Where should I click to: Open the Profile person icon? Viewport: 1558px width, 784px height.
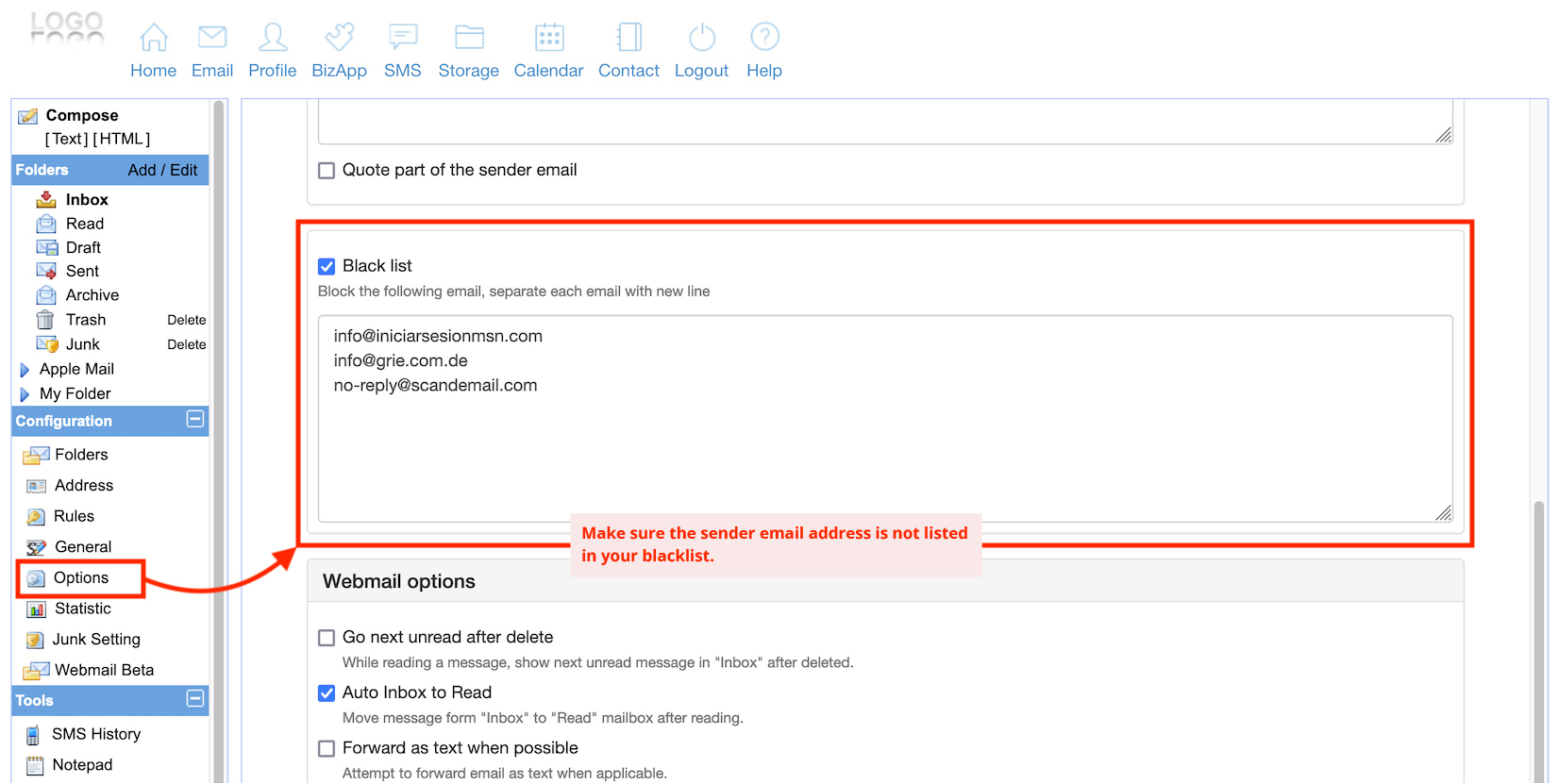point(273,38)
